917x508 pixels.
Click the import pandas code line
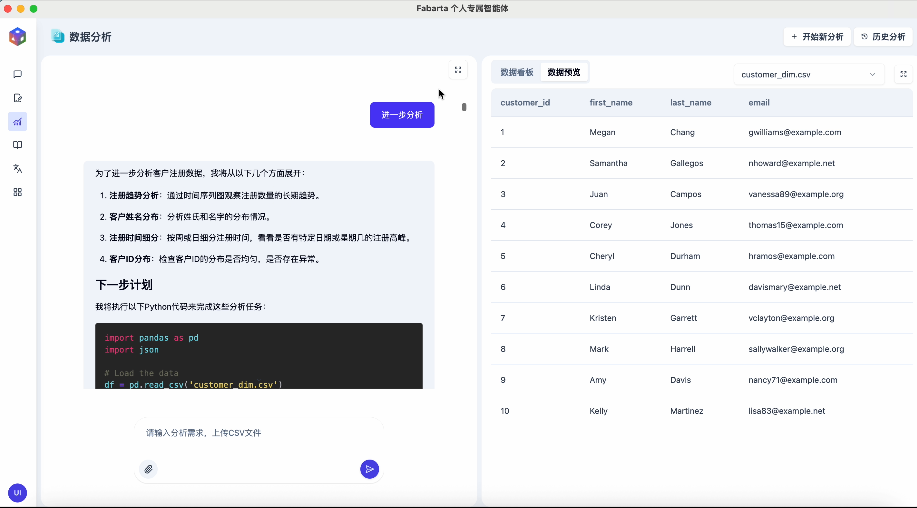151,338
